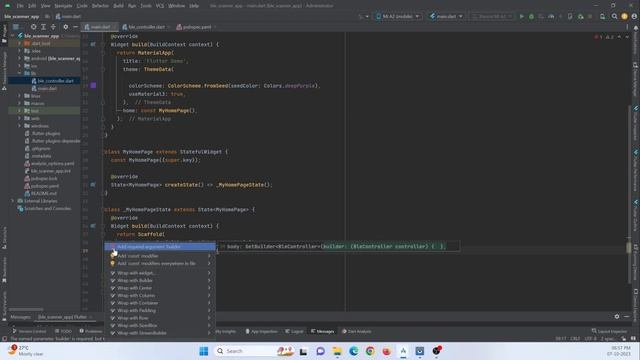
Task: Start debugging with the green bug icon
Action: point(531,16)
